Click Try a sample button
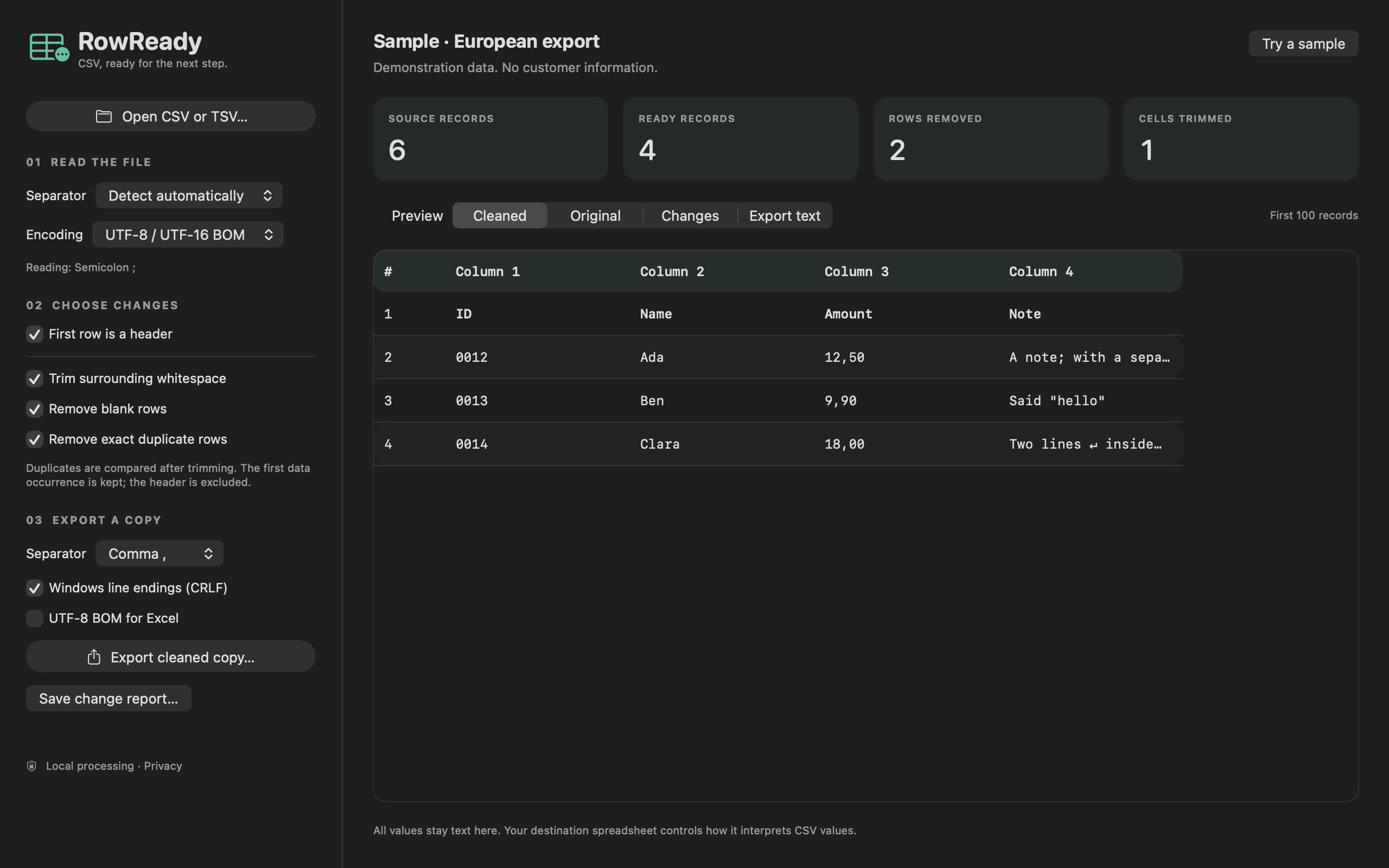1389x868 pixels. click(x=1303, y=43)
